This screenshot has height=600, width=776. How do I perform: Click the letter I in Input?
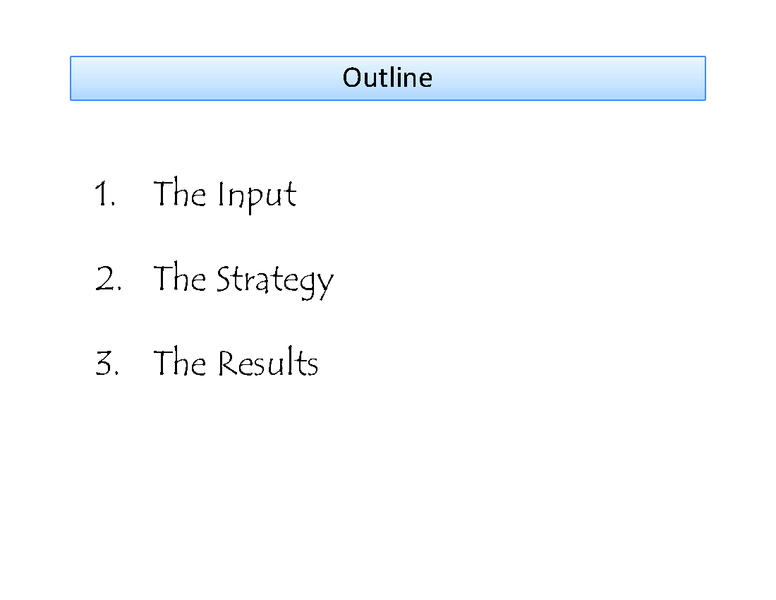221,194
